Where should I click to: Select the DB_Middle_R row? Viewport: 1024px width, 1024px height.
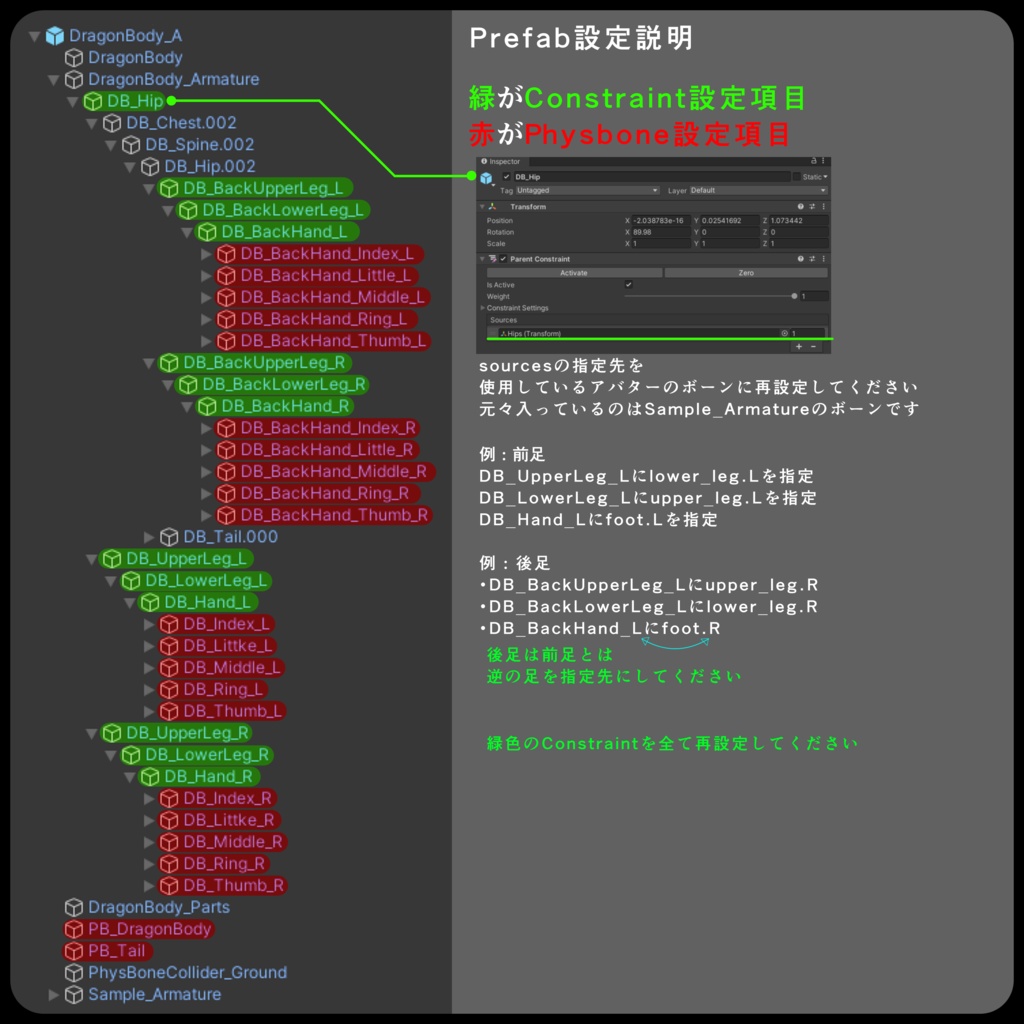pyautogui.click(x=222, y=842)
